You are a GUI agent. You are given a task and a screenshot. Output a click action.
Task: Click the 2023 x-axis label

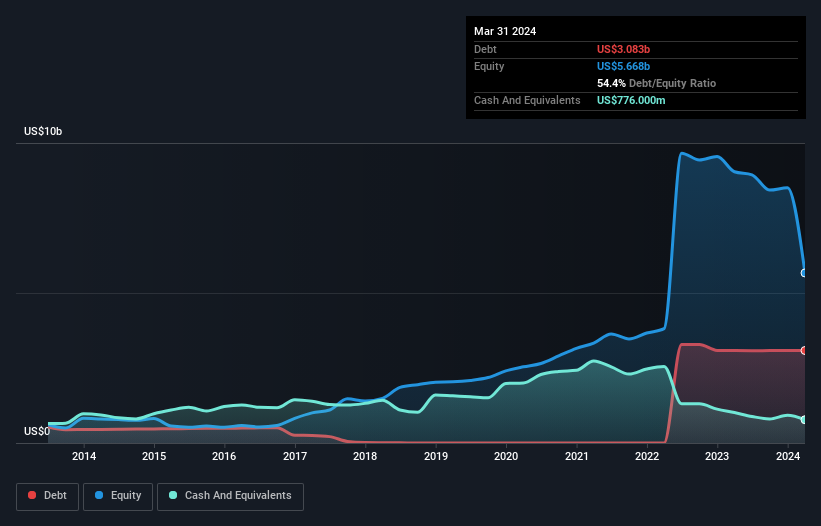pyautogui.click(x=717, y=456)
